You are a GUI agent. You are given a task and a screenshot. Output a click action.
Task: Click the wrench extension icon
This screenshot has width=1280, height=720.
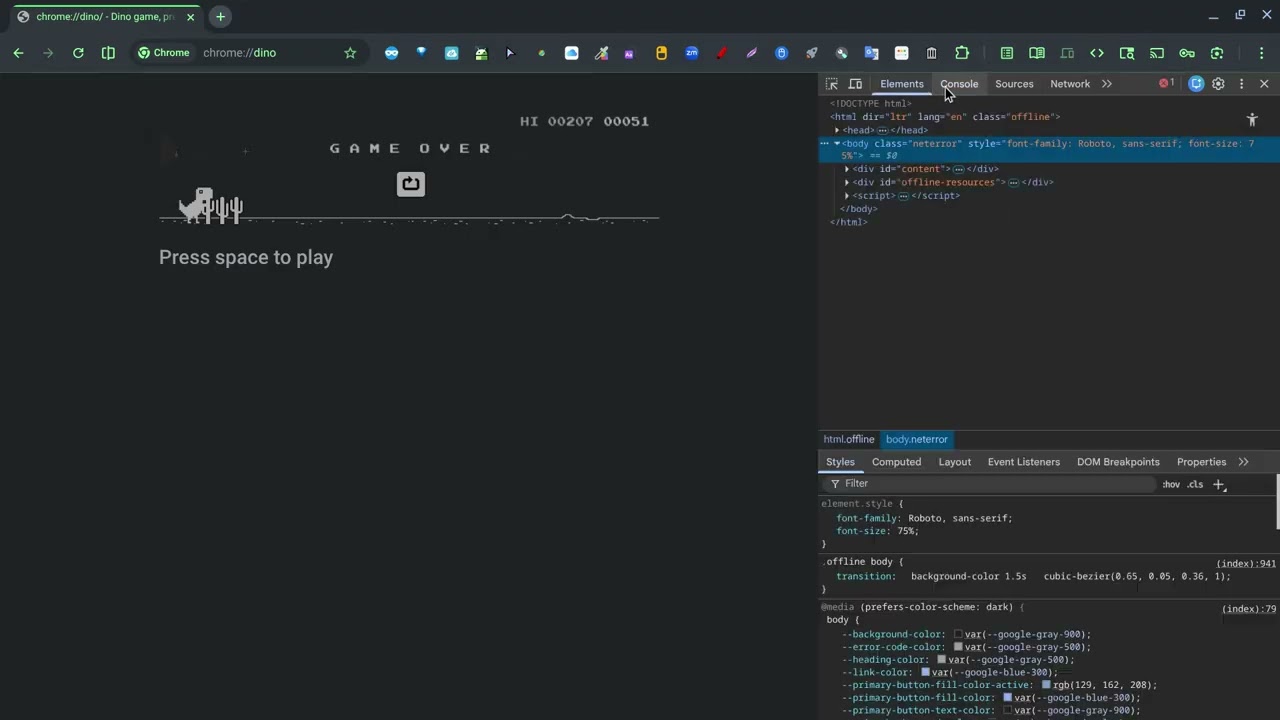click(x=841, y=53)
